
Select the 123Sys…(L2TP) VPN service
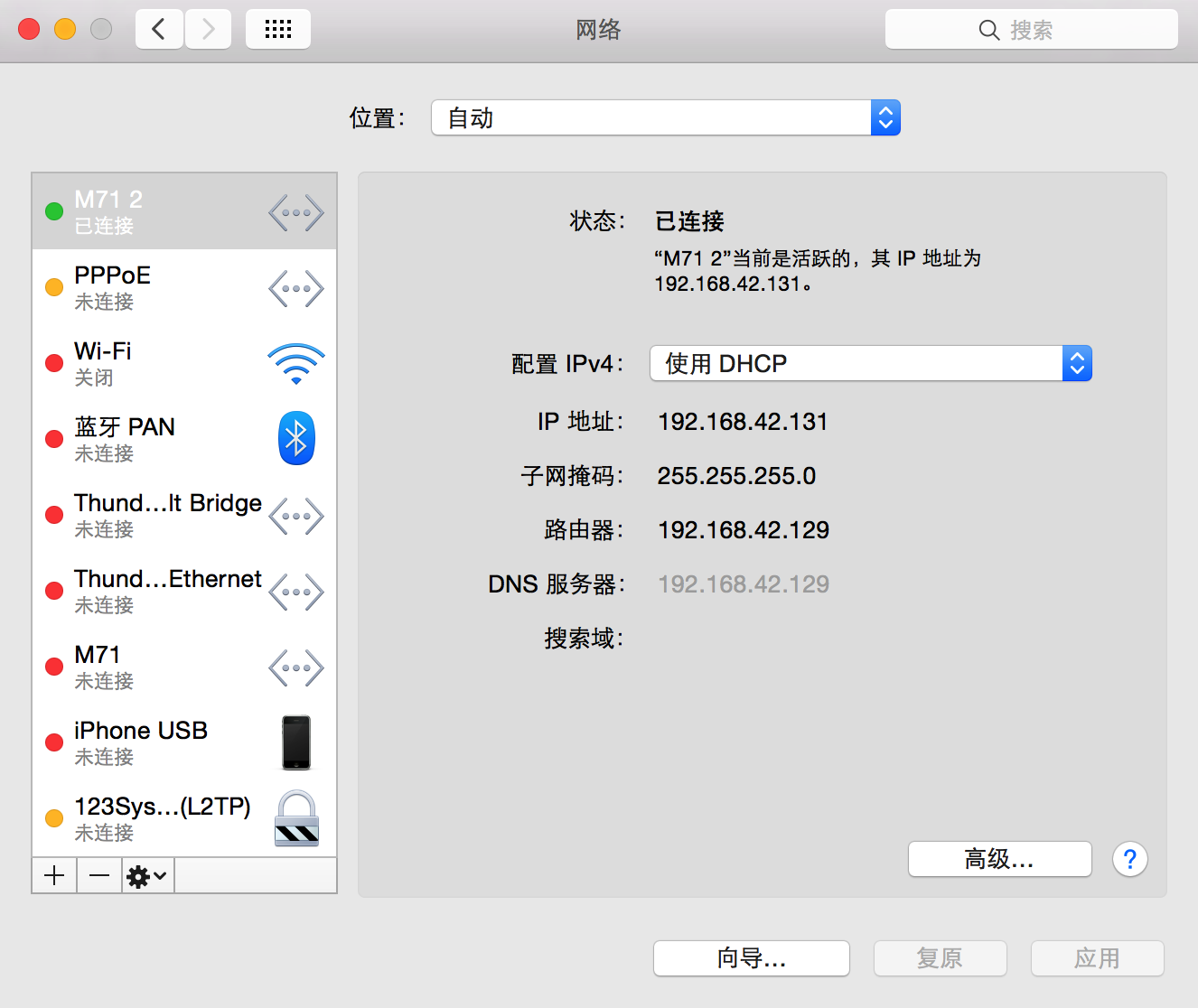[x=184, y=818]
